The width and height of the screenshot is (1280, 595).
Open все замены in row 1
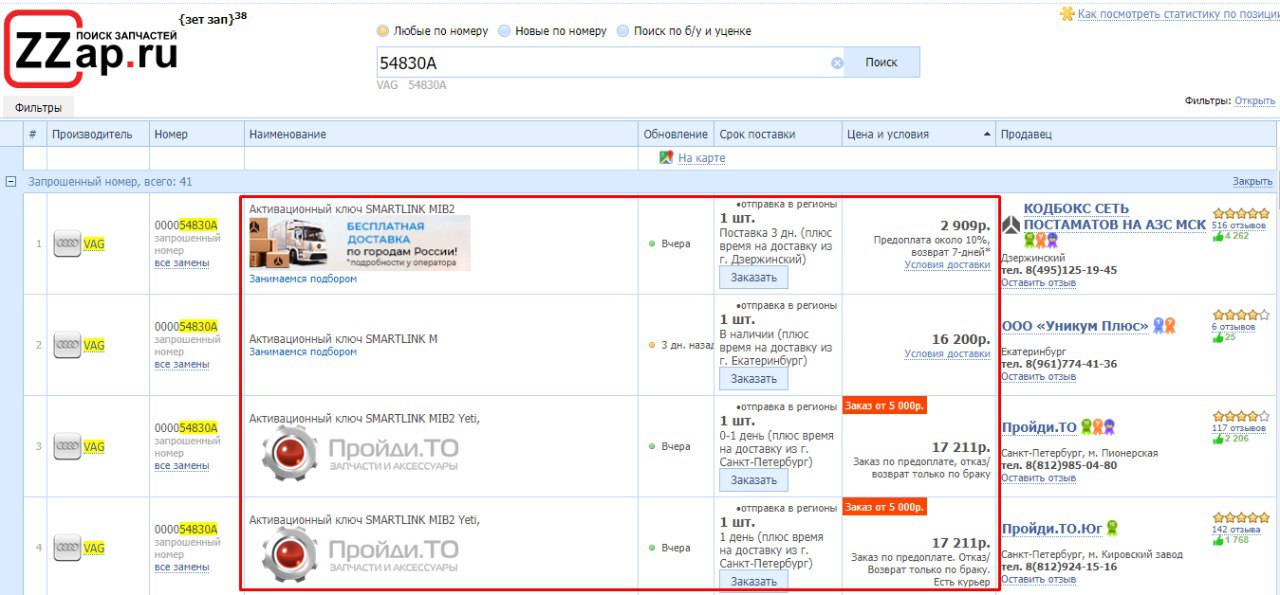tap(182, 263)
